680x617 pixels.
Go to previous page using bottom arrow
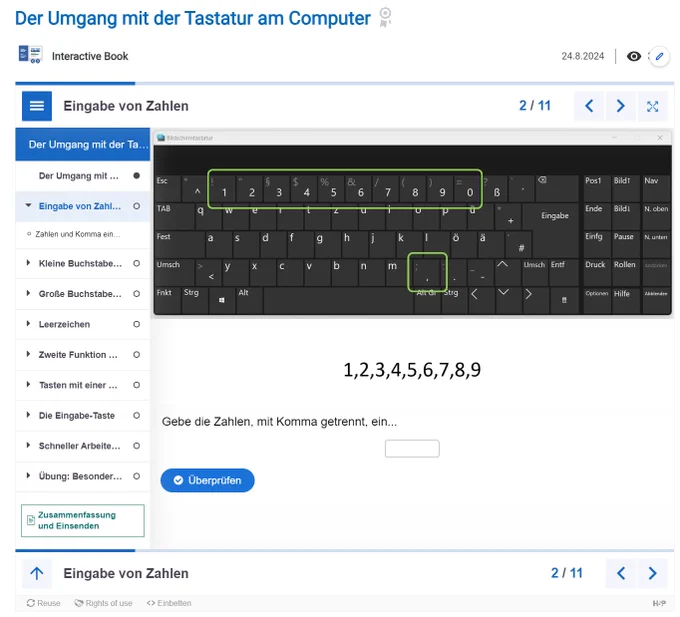[621, 573]
